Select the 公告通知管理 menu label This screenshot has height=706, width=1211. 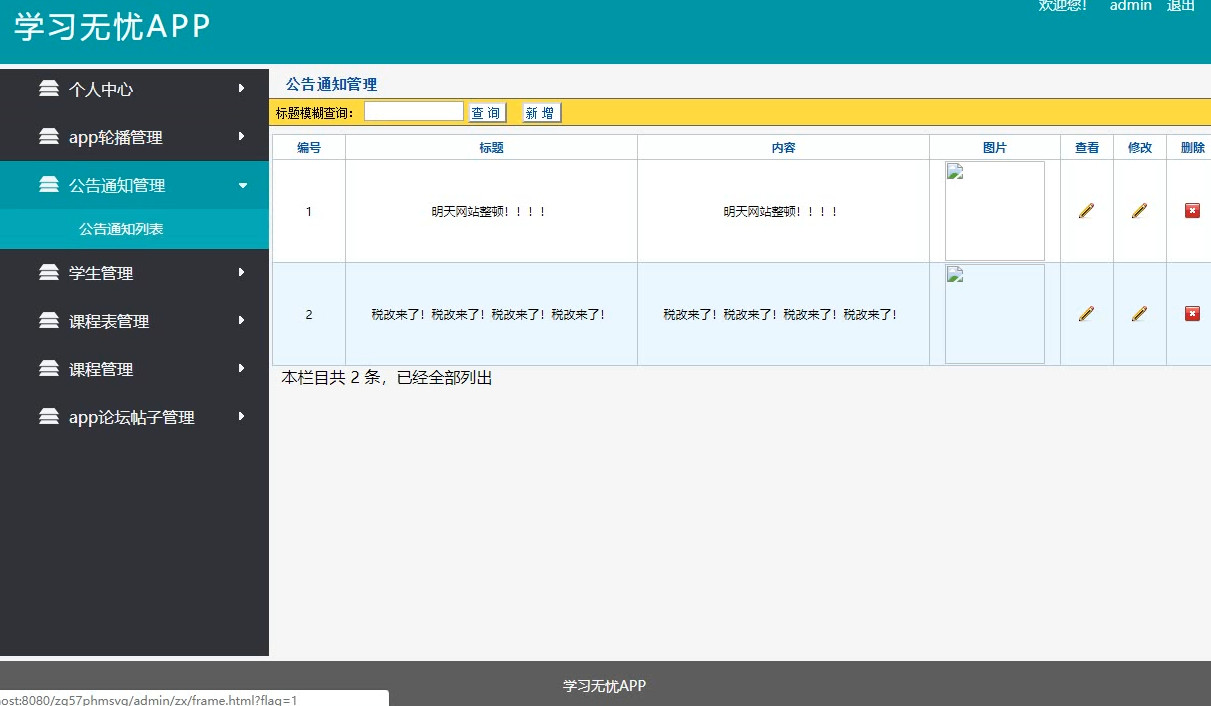tap(117, 185)
